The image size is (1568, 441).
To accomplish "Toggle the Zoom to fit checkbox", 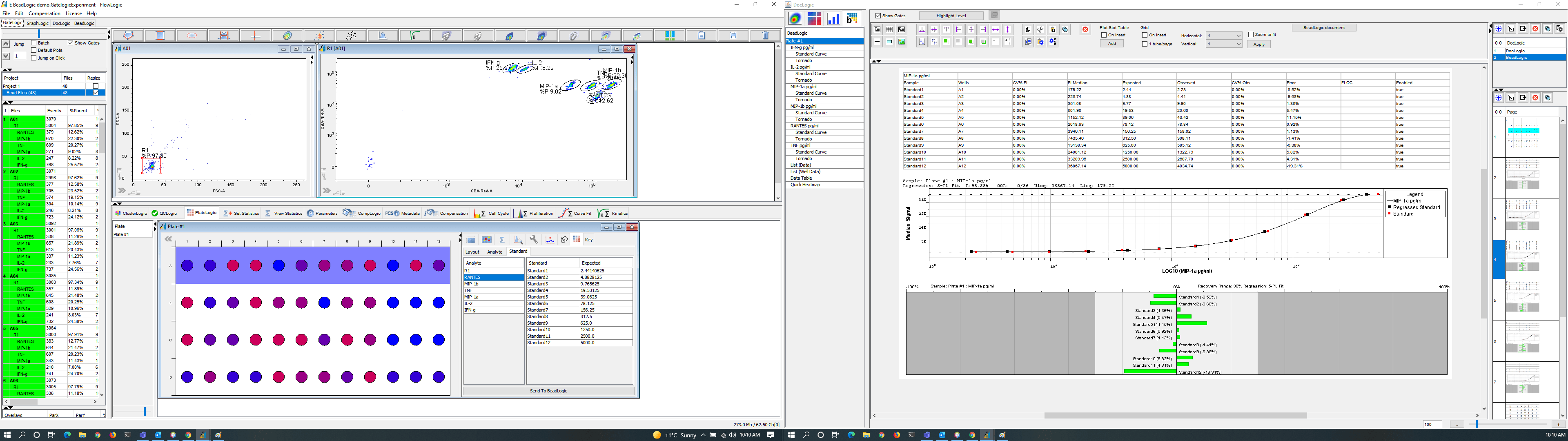I will tap(1250, 35).
